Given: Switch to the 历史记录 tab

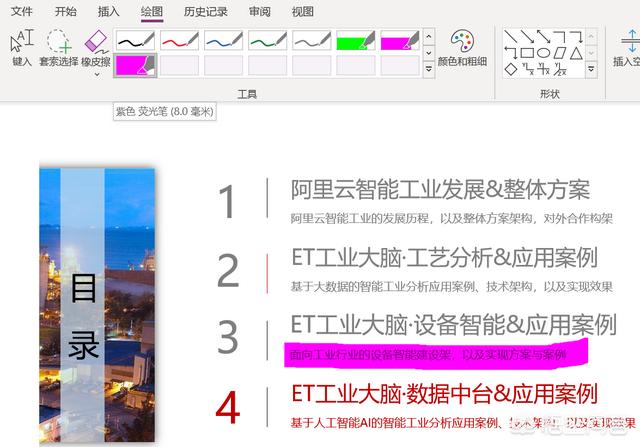Looking at the screenshot, I should pos(205,11).
